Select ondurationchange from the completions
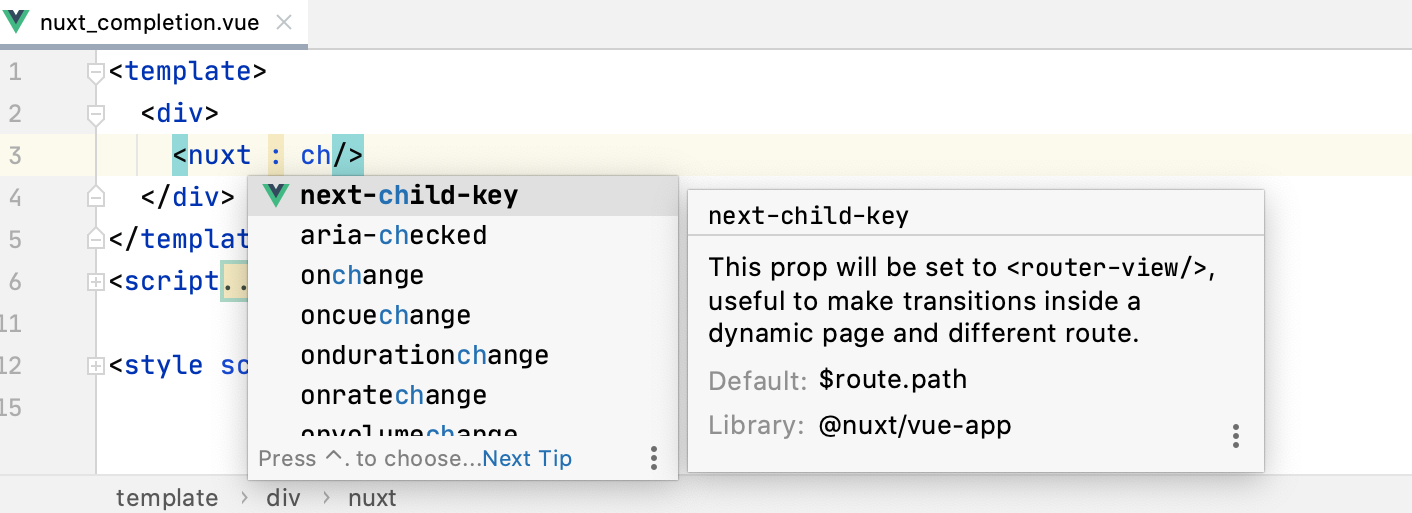The height and width of the screenshot is (513, 1412). tap(424, 355)
